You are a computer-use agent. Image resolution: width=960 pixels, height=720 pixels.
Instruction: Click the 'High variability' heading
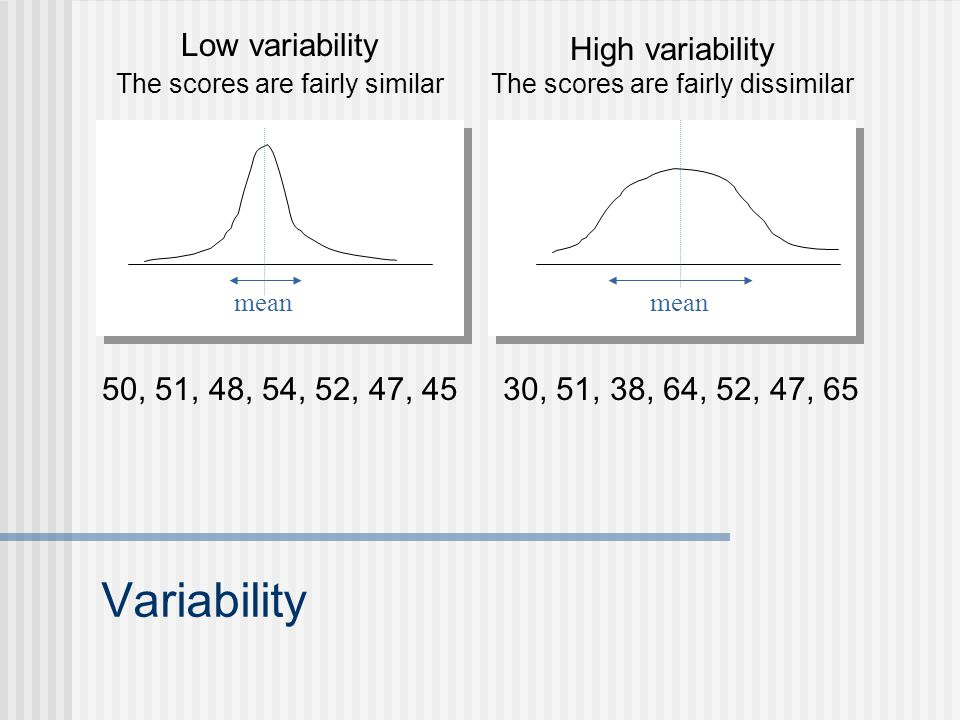click(672, 50)
